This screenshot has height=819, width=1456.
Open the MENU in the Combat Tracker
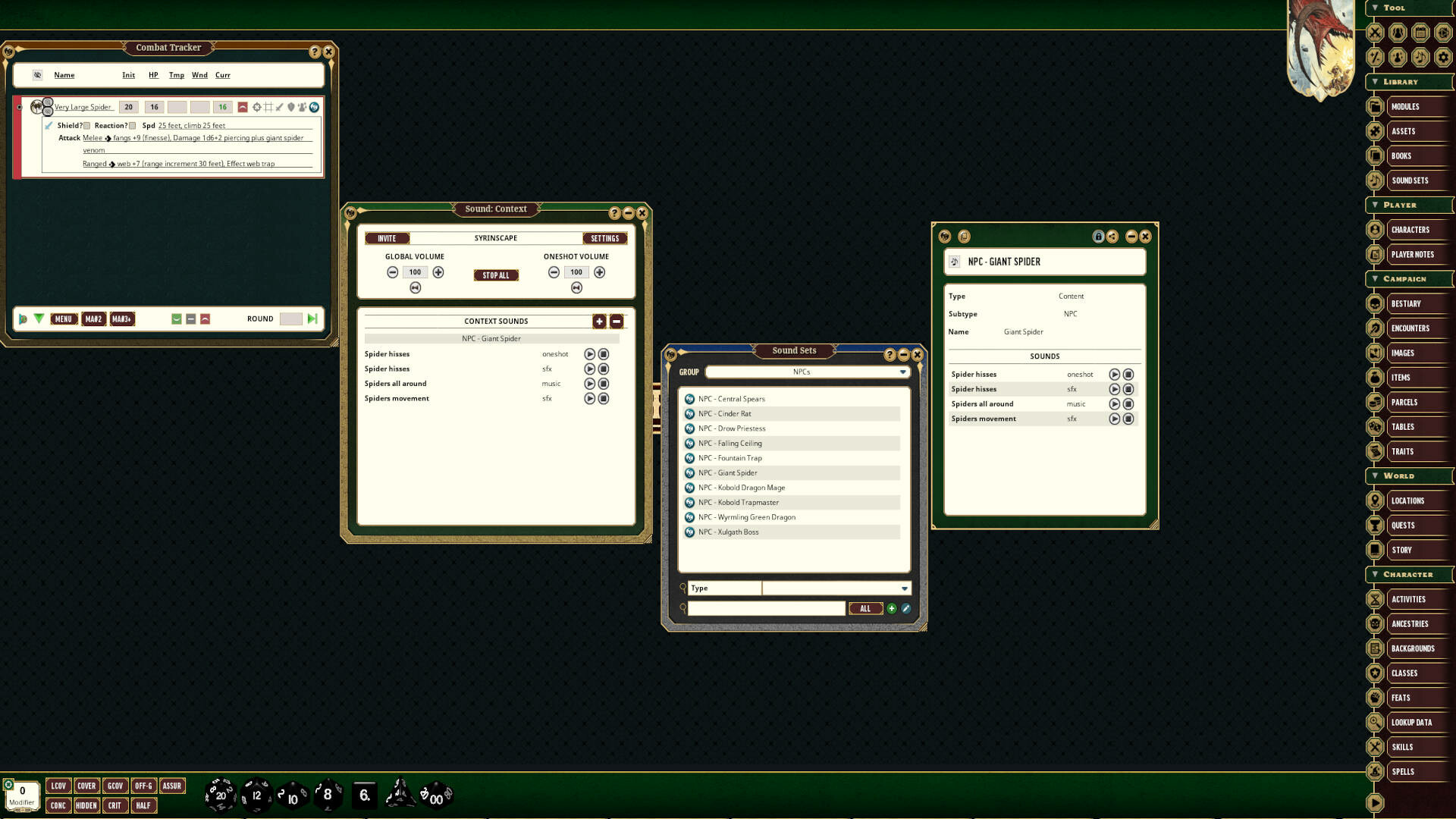click(x=64, y=318)
